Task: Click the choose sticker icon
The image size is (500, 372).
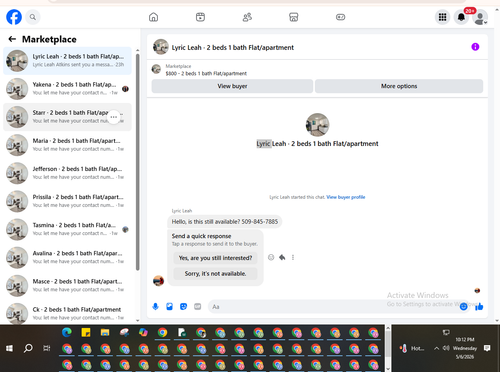Action: point(183,307)
